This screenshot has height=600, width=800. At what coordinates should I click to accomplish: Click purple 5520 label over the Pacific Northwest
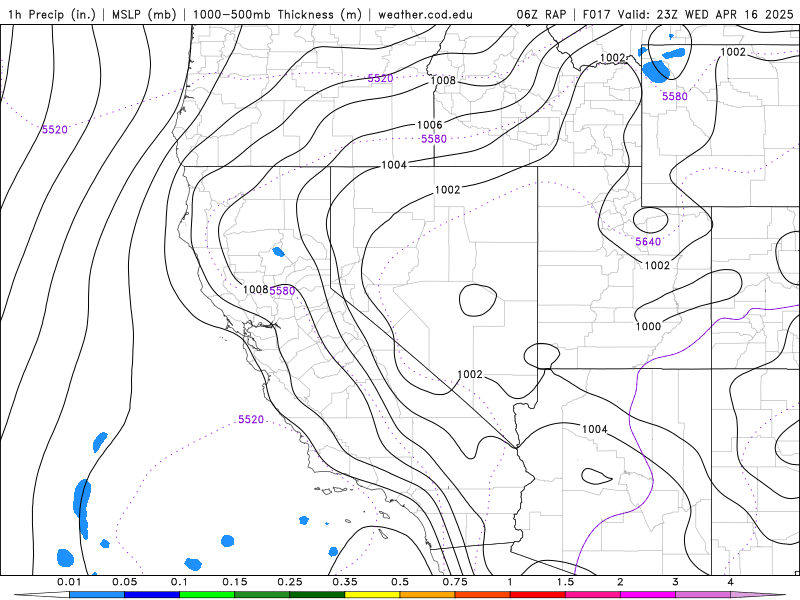pos(381,78)
